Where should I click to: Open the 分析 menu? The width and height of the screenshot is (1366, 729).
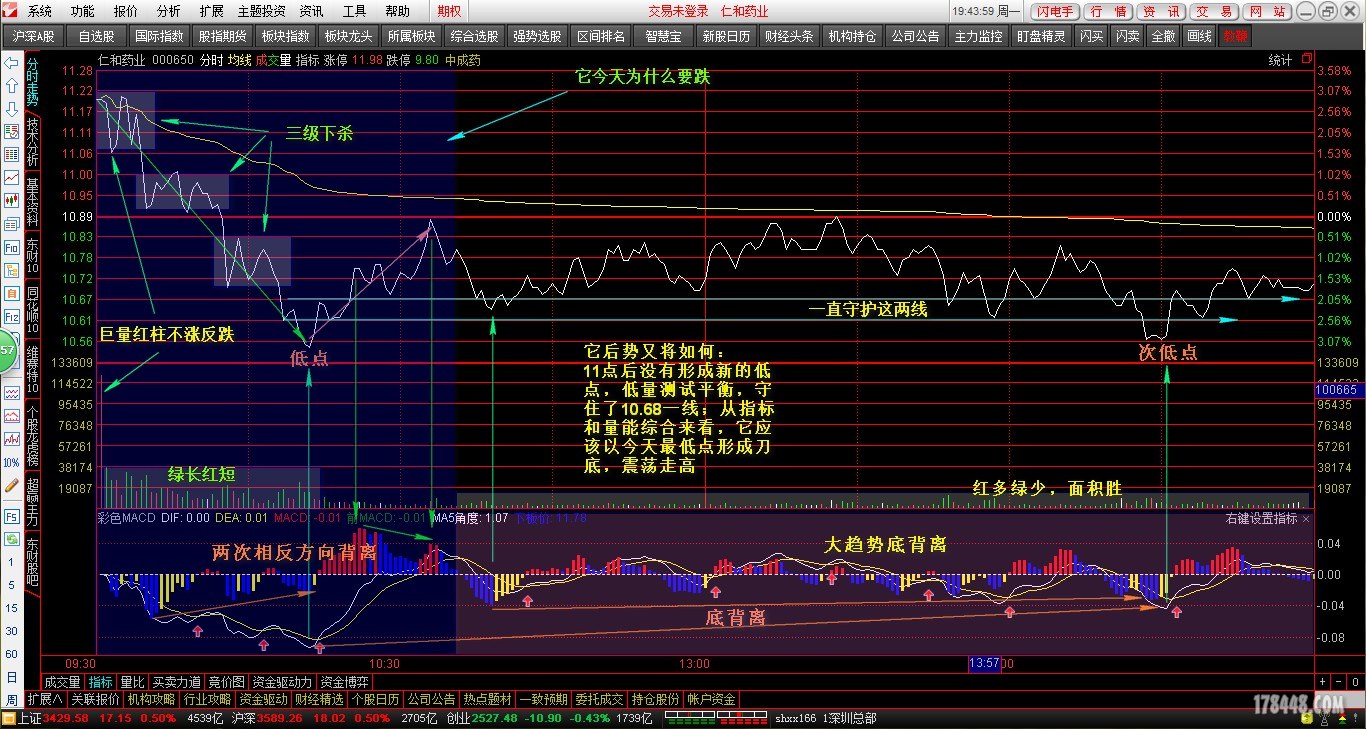coord(168,11)
